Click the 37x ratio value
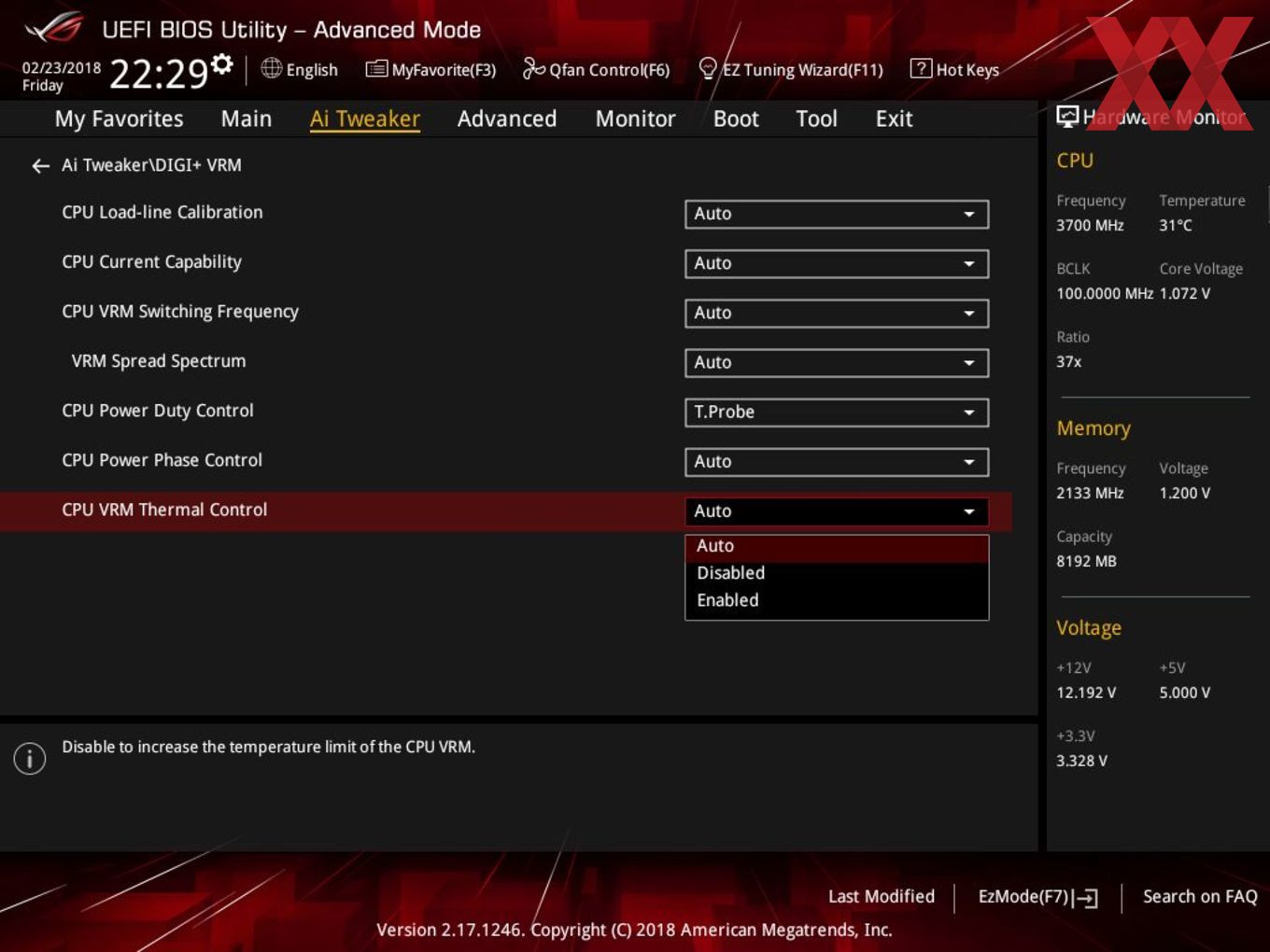 (x=1068, y=361)
